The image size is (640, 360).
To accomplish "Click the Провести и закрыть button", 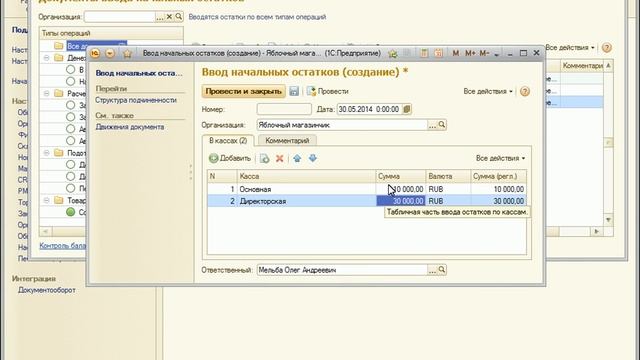I will 244,91.
